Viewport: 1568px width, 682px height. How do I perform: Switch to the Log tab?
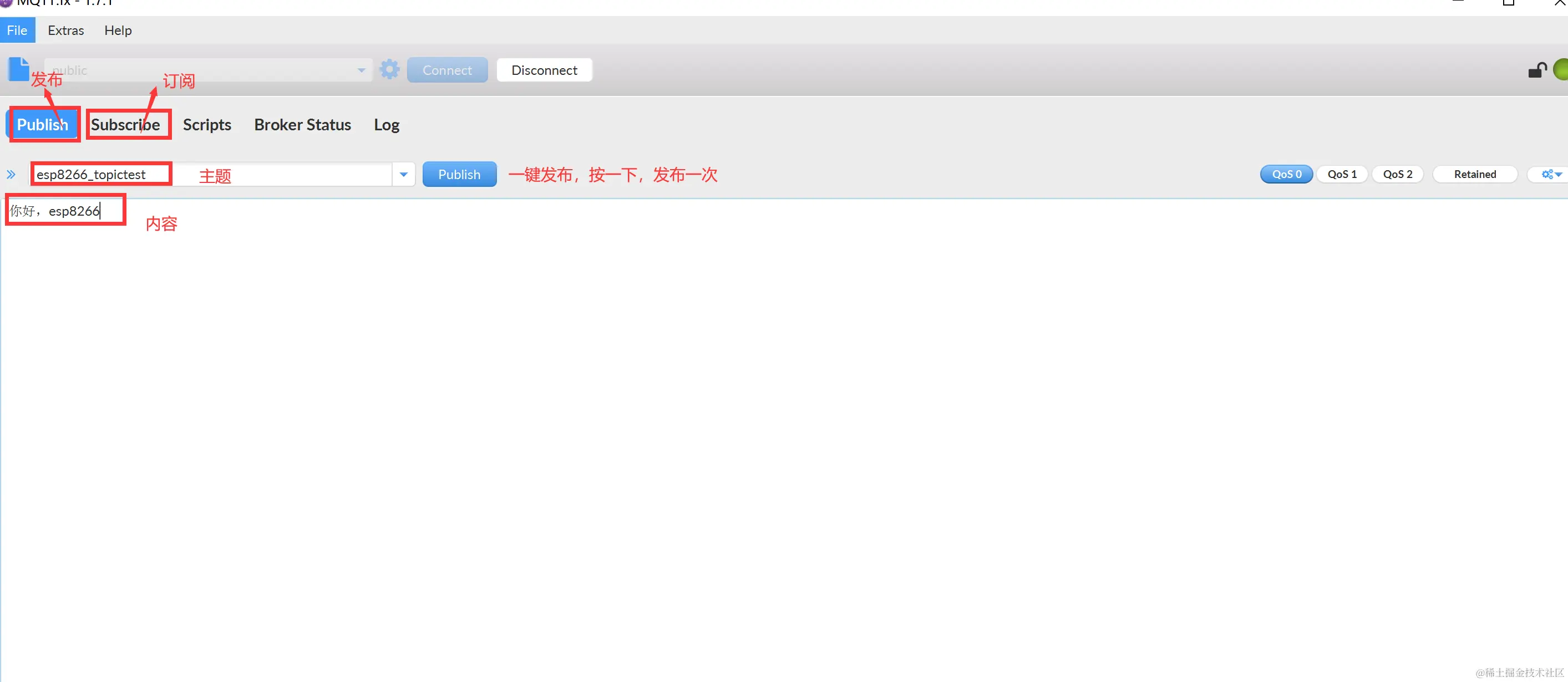(x=387, y=124)
